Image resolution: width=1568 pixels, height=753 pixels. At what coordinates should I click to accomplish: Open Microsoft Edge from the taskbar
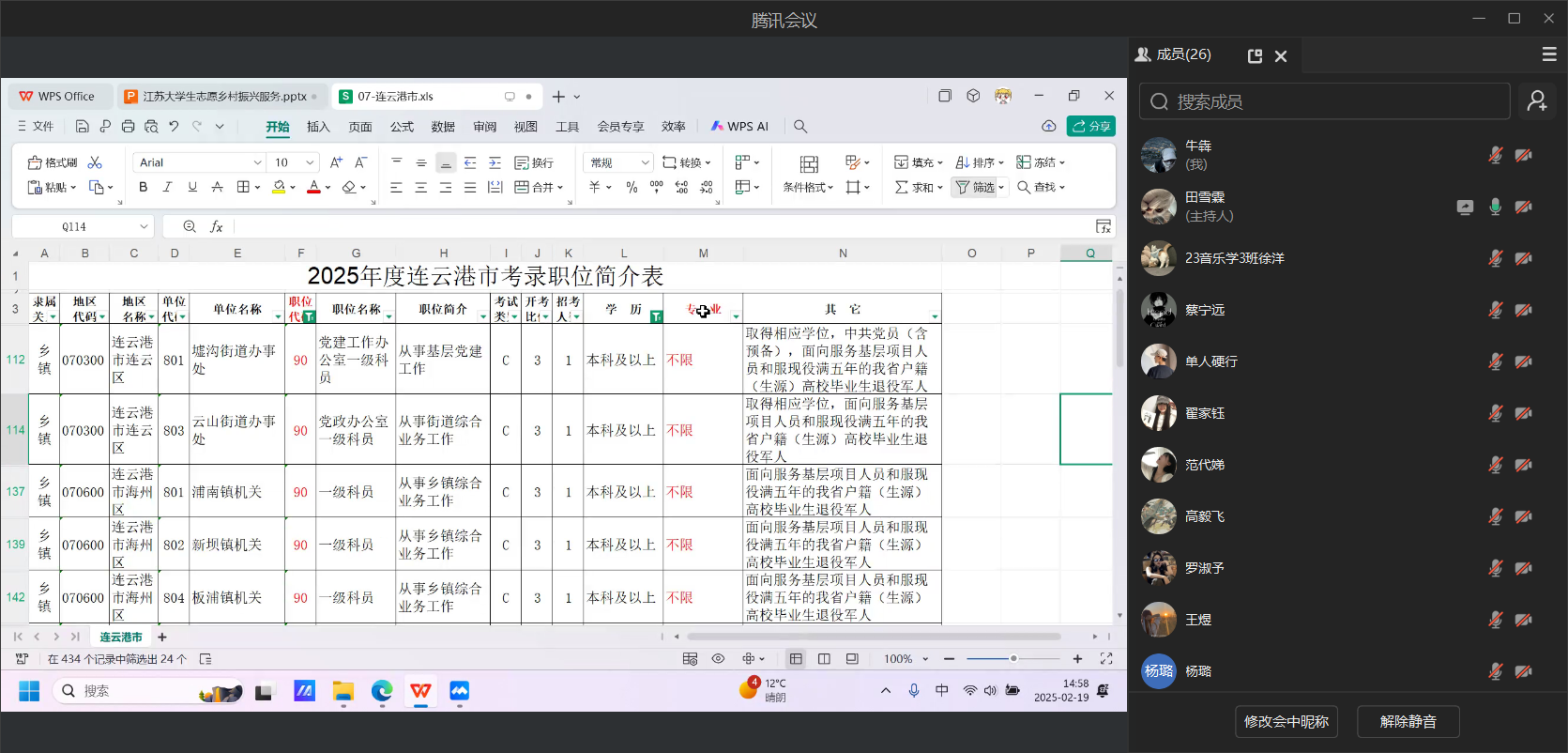pos(381,692)
